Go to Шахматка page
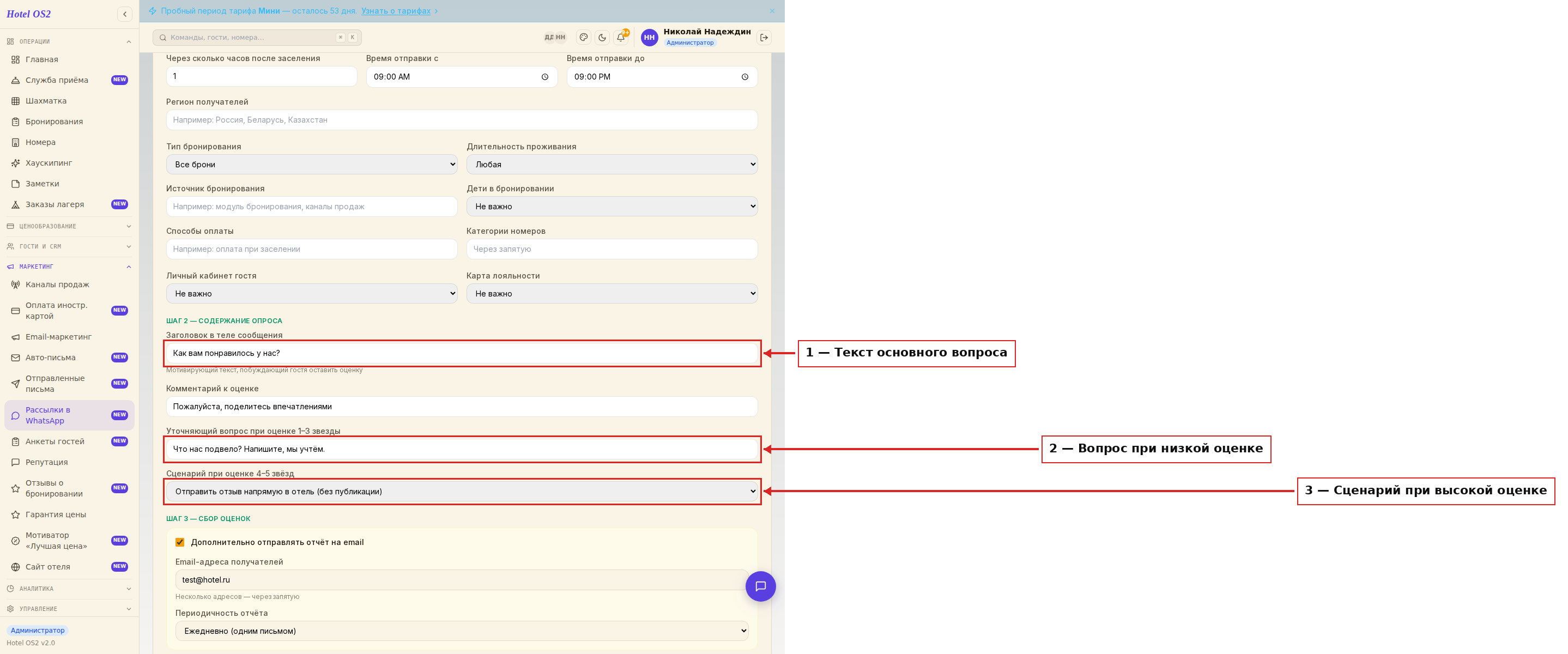This screenshot has width=1568, height=654. pyautogui.click(x=69, y=100)
